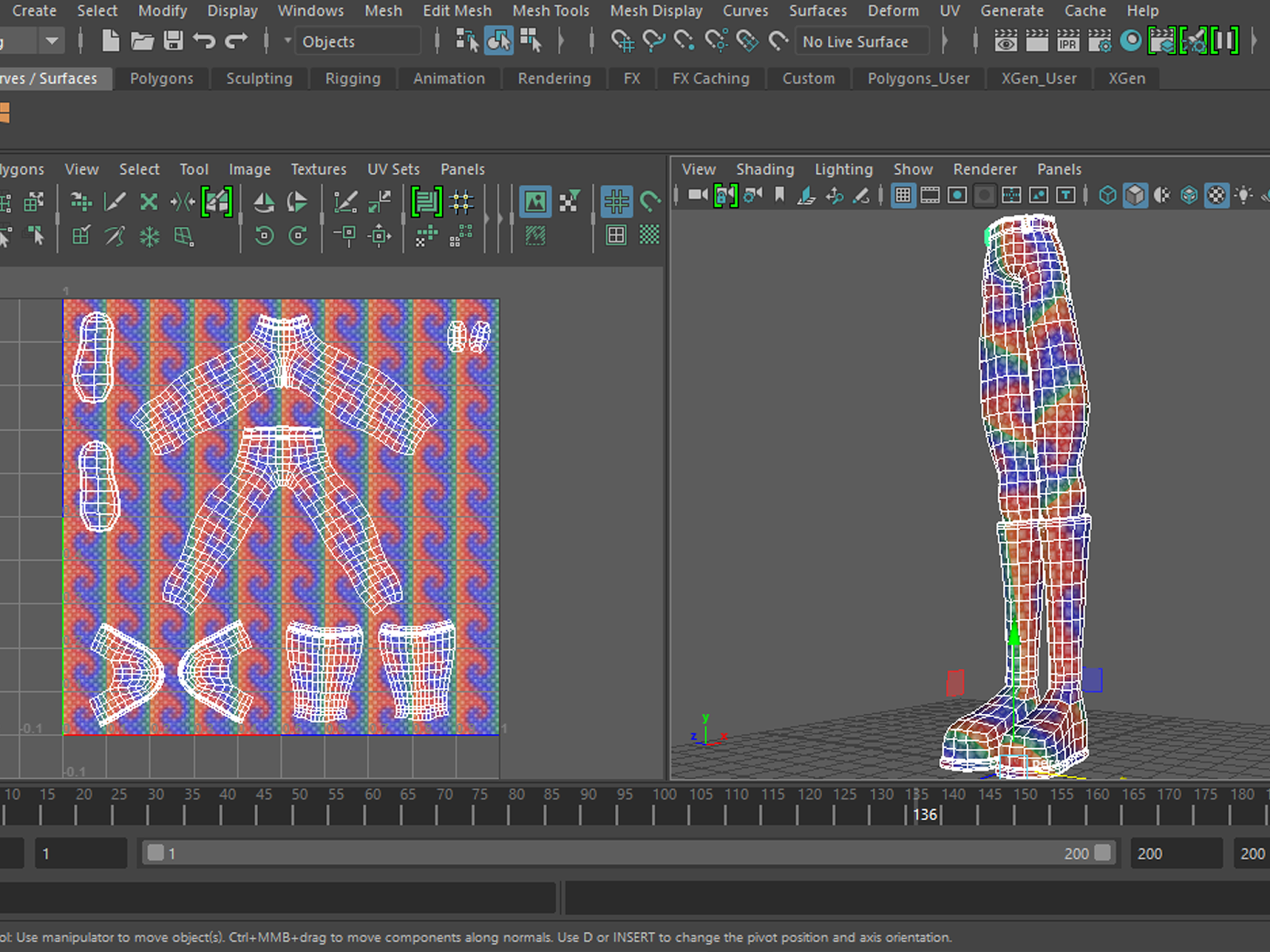Click the snowflake icon in UV toolbar
Image resolution: width=1270 pixels, height=952 pixels.
[149, 236]
